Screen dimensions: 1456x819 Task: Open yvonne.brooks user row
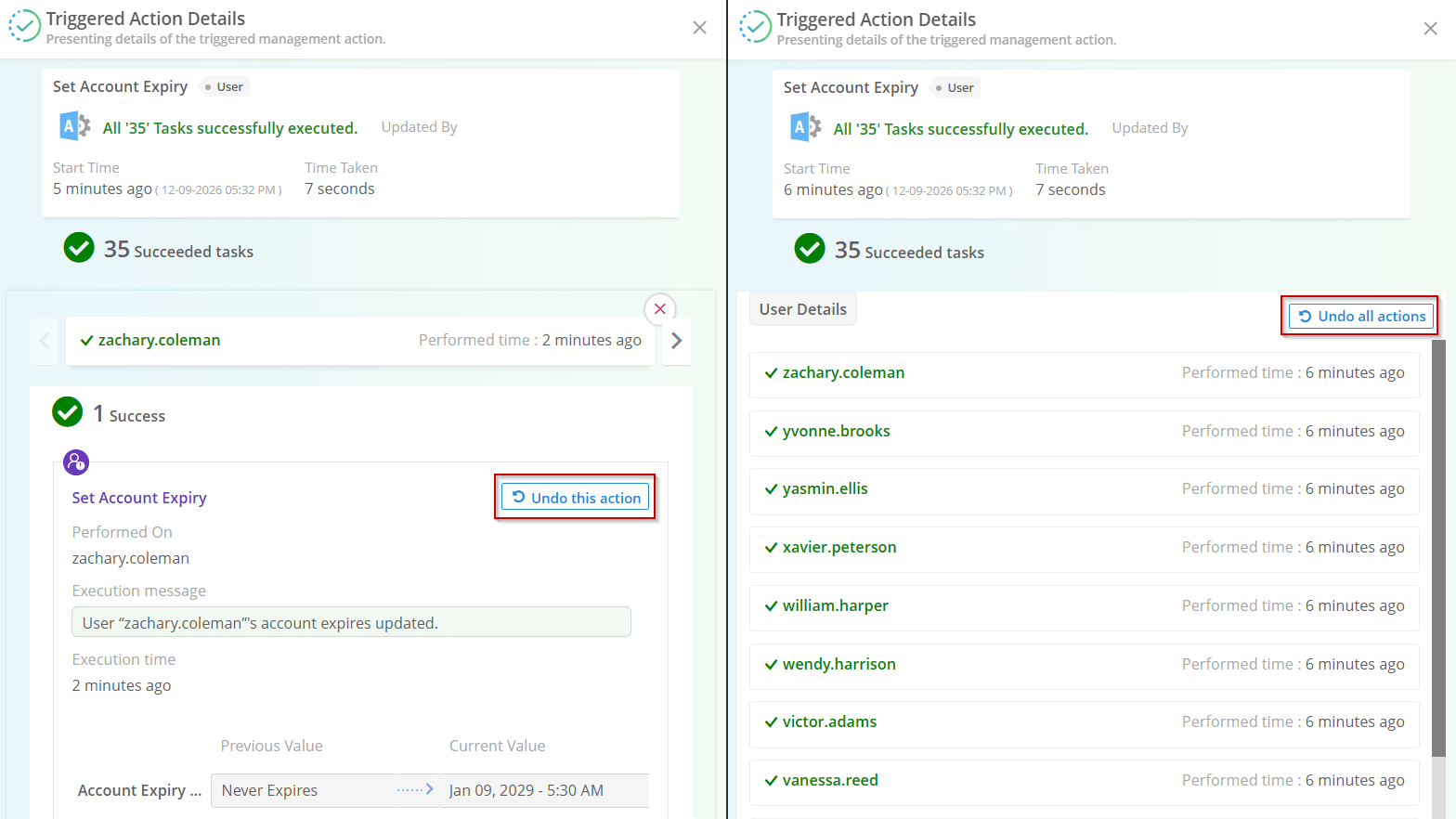1085,432
